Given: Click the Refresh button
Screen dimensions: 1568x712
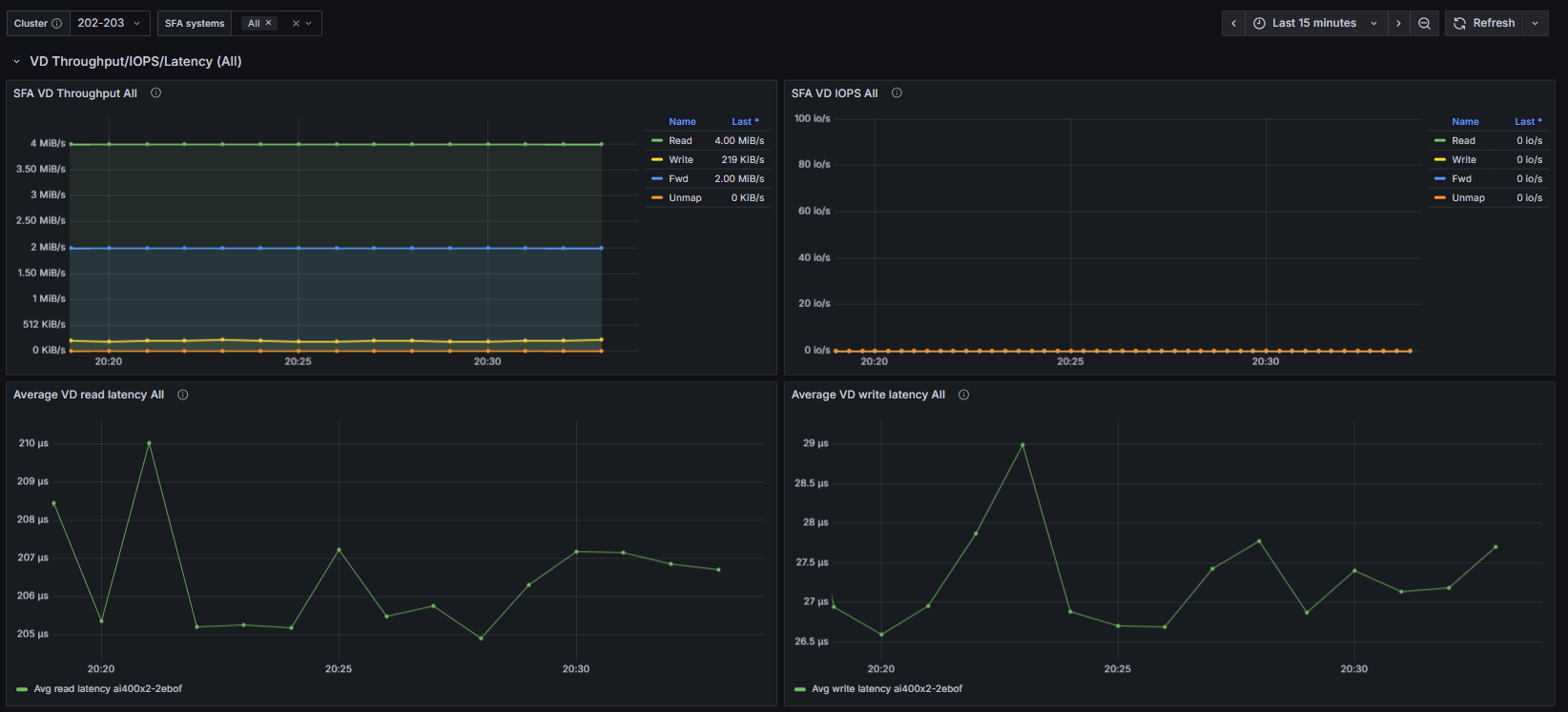Looking at the screenshot, I should click(x=1484, y=23).
